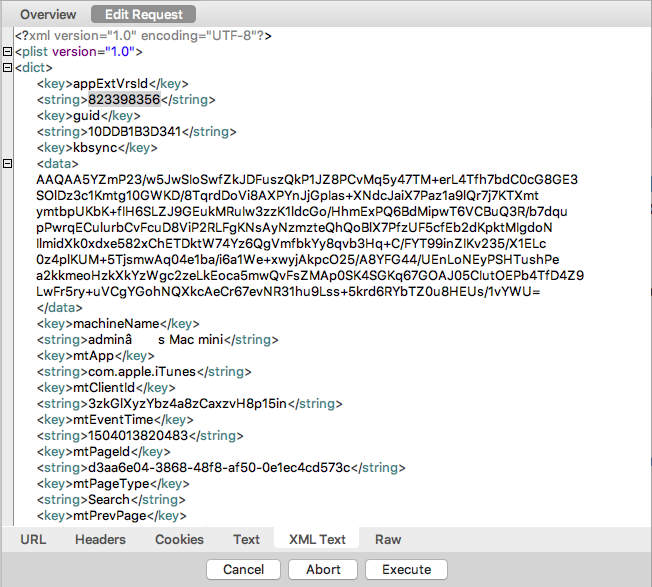Click the timestamp value 1504013820483

(x=138, y=436)
